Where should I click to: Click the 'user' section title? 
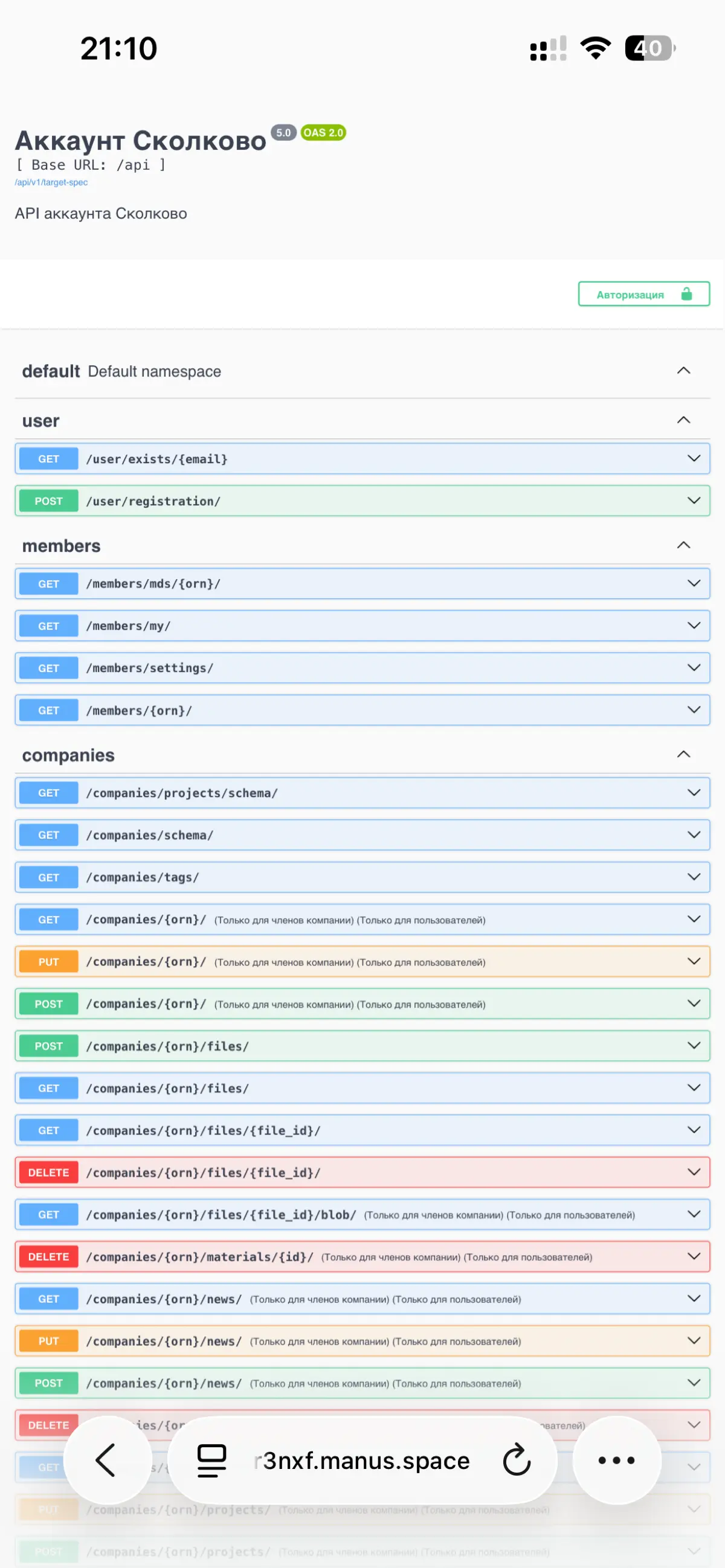41,421
